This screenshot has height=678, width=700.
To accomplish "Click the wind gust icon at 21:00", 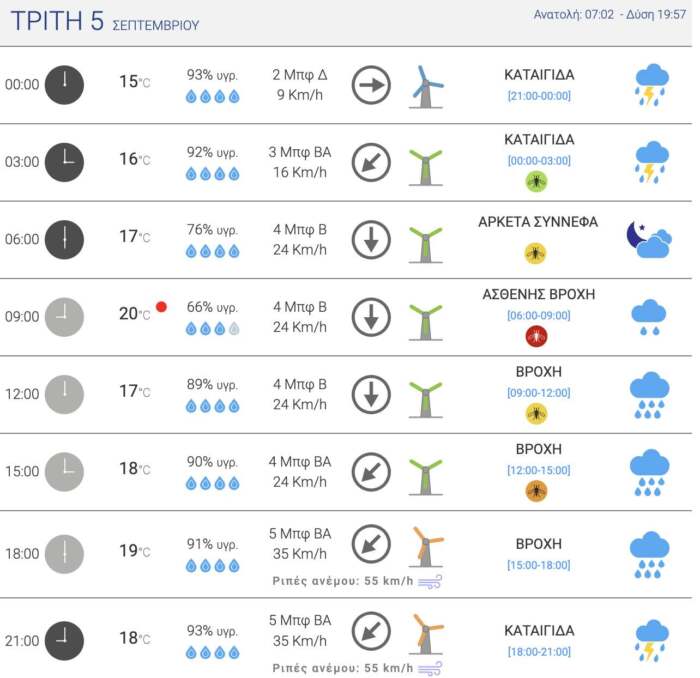I will point(430,667).
